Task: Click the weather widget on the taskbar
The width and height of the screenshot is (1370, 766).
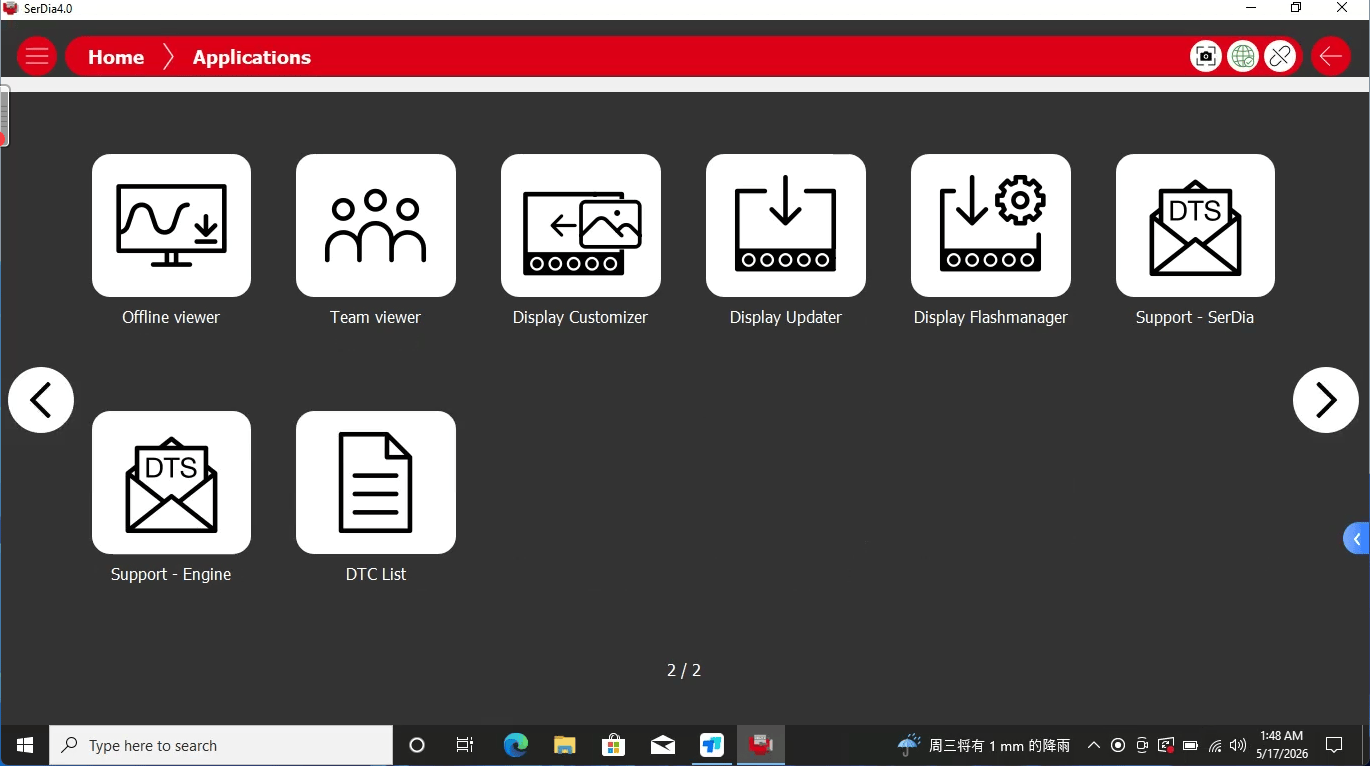Action: (984, 745)
